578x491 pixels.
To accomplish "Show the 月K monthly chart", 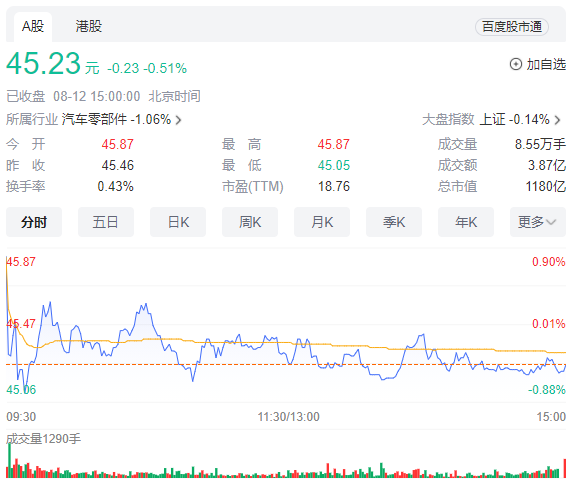I will 322,222.
